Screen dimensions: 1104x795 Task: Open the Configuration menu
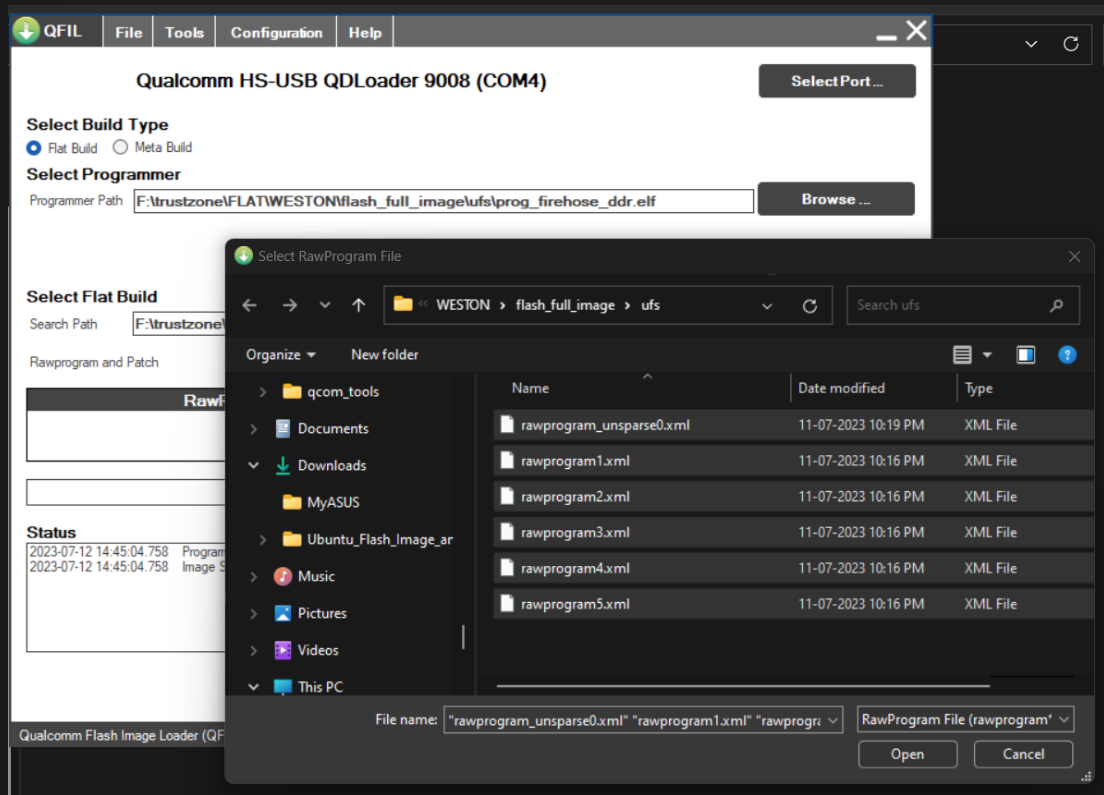point(276,32)
